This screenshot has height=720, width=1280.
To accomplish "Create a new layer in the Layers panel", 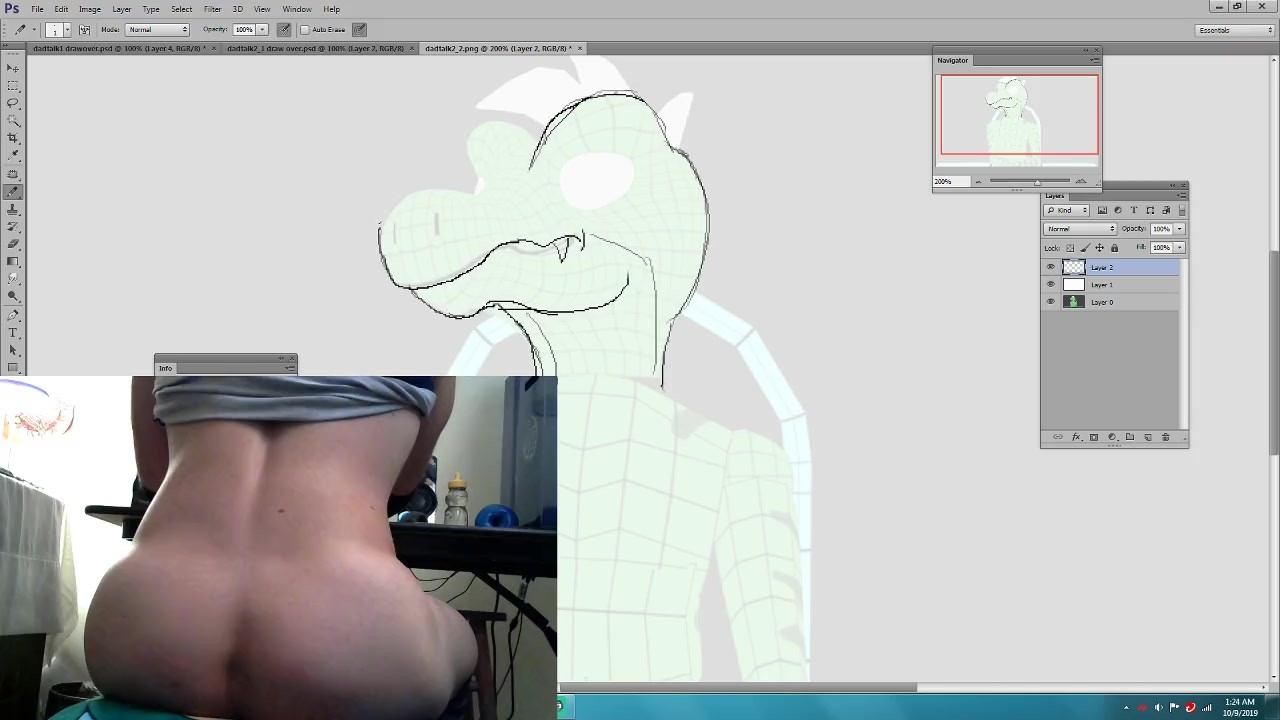I will point(1148,437).
